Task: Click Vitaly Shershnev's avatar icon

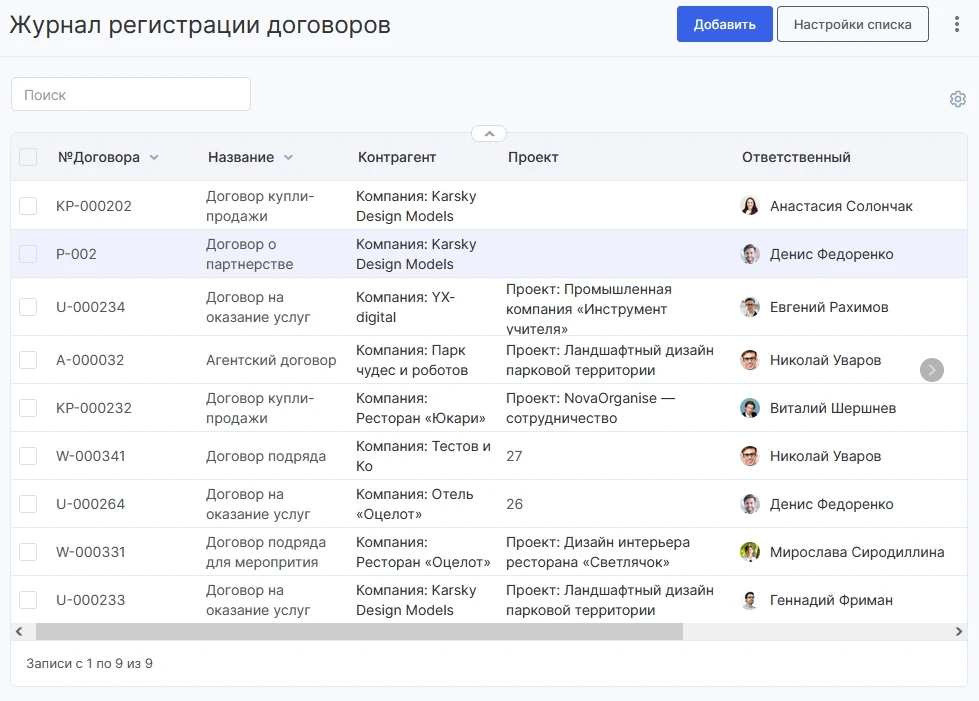Action: (x=750, y=408)
